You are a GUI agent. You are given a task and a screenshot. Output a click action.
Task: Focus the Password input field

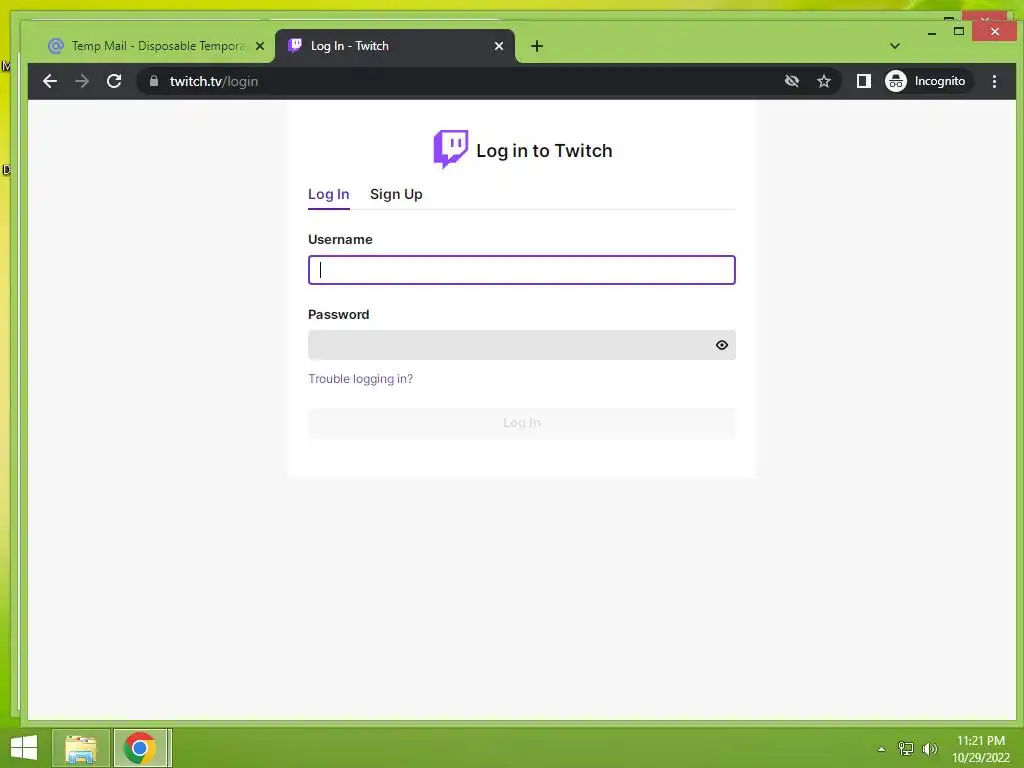click(x=522, y=345)
